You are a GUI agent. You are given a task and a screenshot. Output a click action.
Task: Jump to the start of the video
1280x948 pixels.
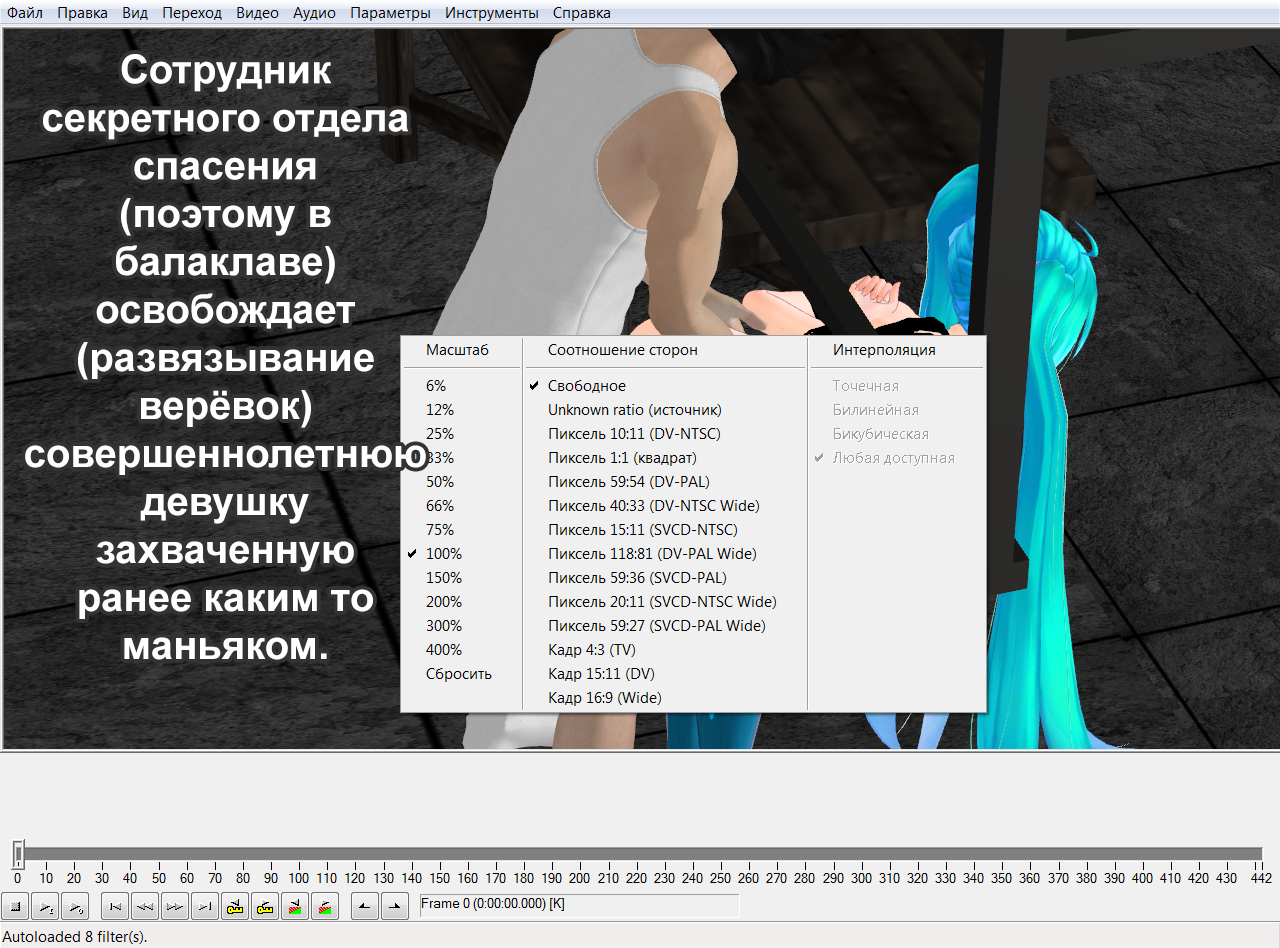(116, 906)
